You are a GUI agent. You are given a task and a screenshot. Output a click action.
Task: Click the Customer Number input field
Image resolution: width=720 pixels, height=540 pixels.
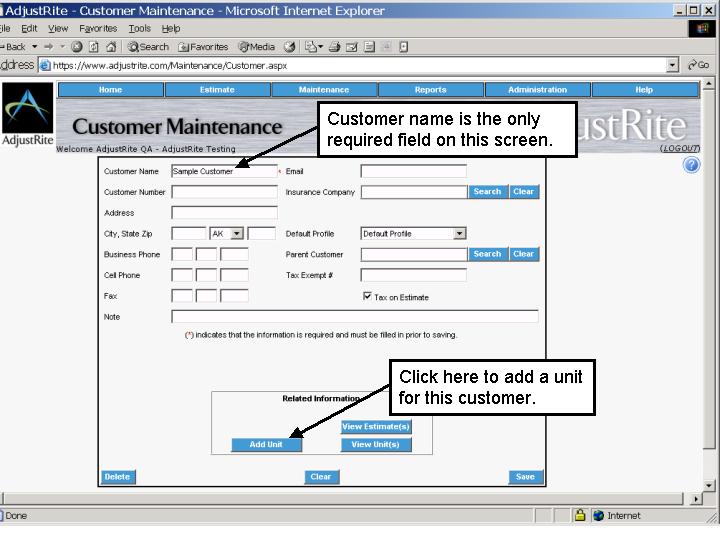224,192
